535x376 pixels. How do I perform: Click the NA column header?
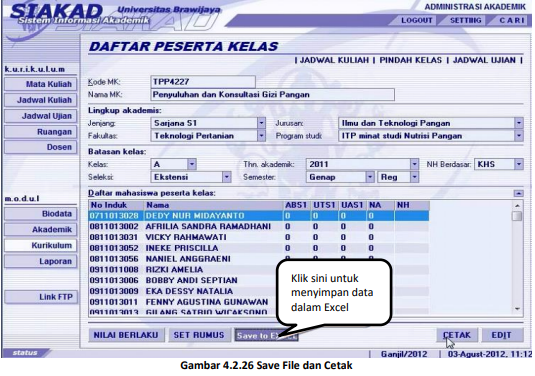tap(380, 205)
